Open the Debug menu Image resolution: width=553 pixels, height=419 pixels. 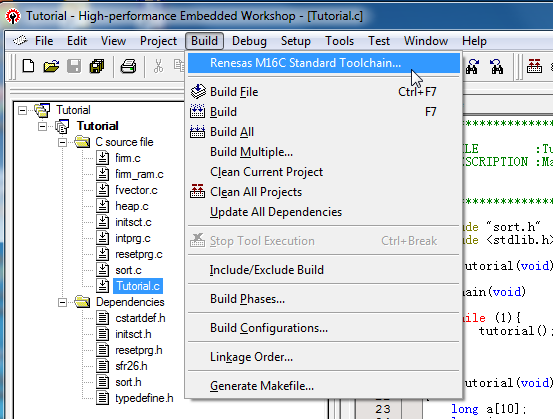point(249,41)
